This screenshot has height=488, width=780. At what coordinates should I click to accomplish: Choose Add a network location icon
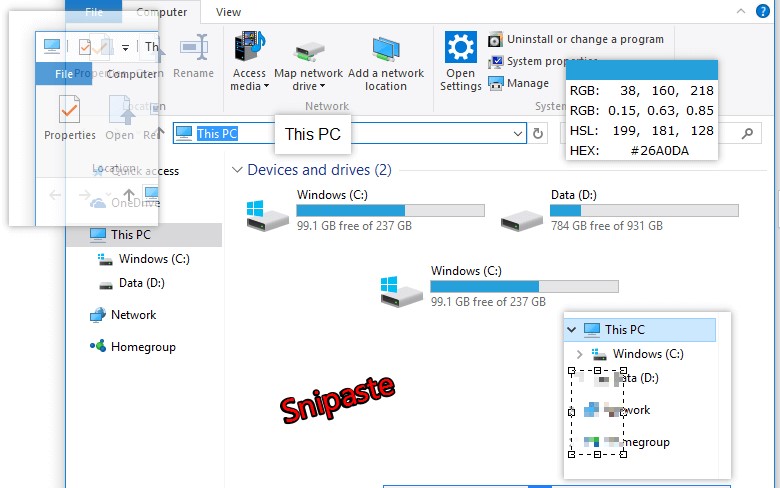pyautogui.click(x=386, y=49)
